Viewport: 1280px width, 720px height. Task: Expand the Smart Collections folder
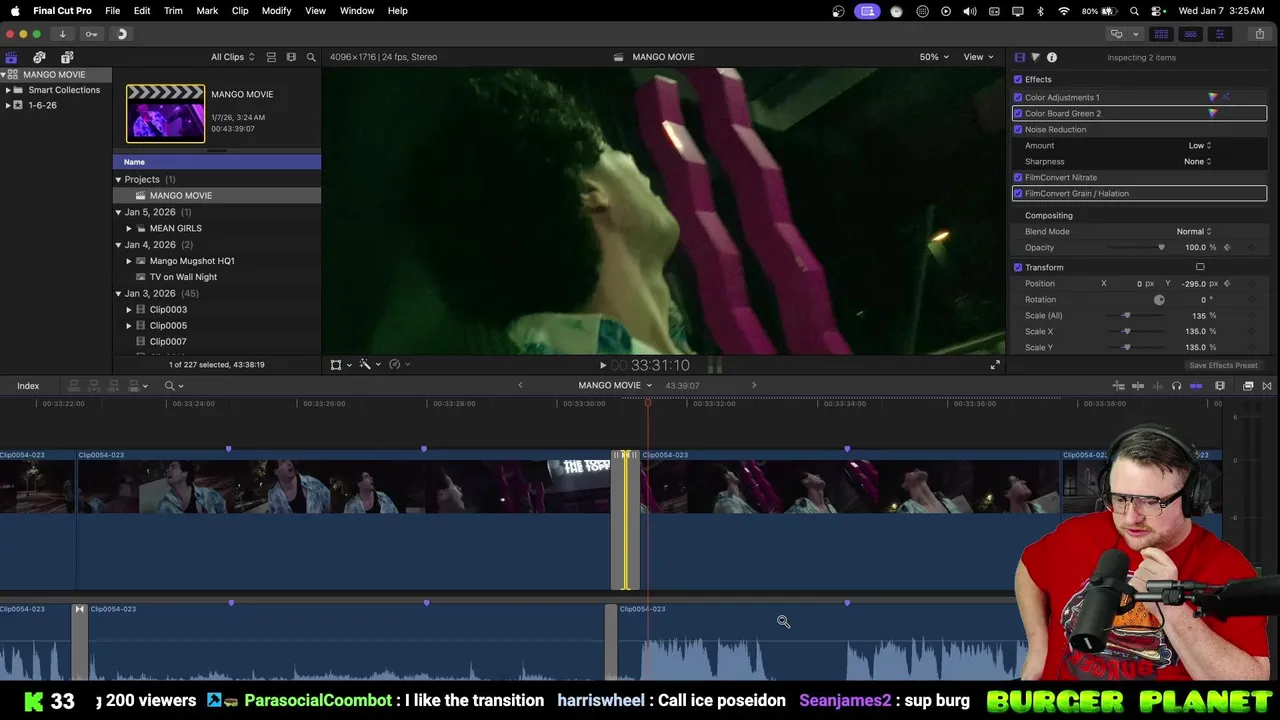(x=8, y=90)
